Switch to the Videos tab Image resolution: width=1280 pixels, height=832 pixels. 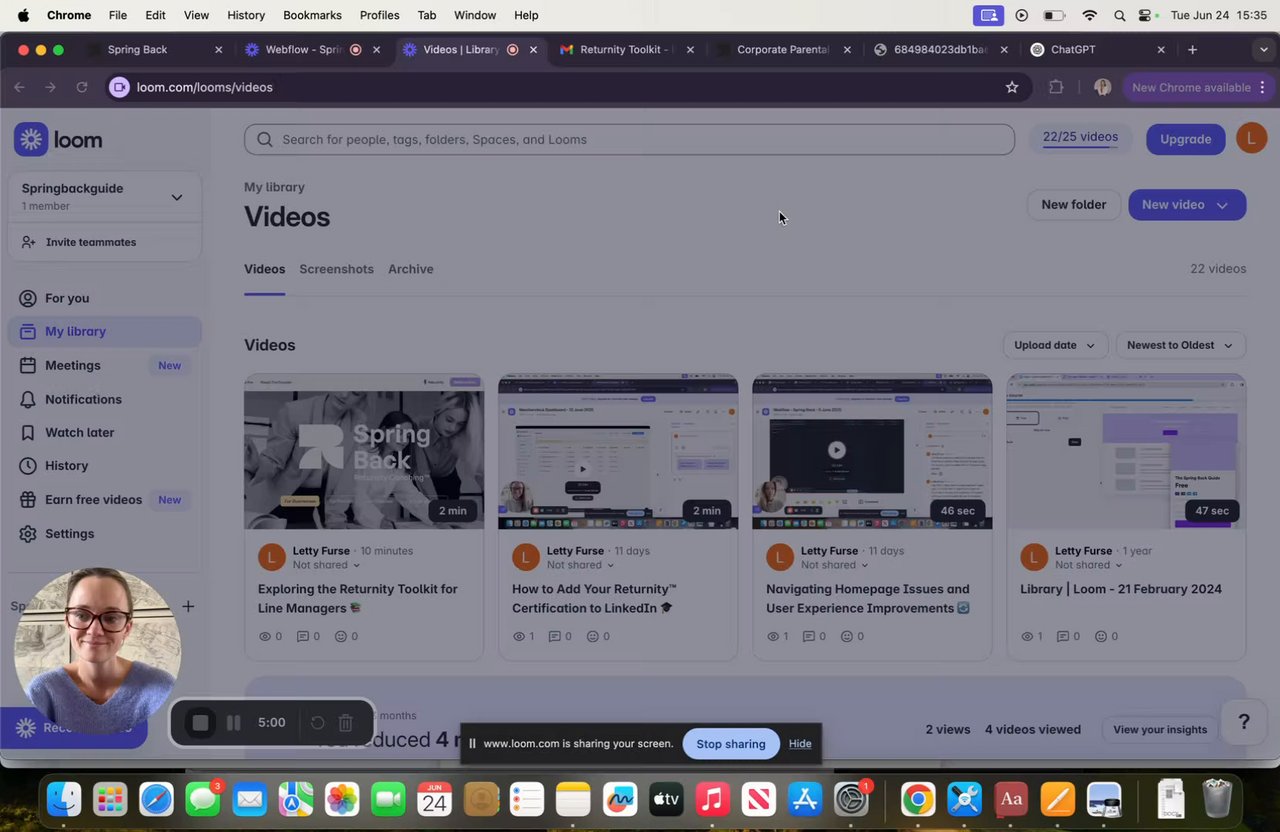(x=264, y=269)
